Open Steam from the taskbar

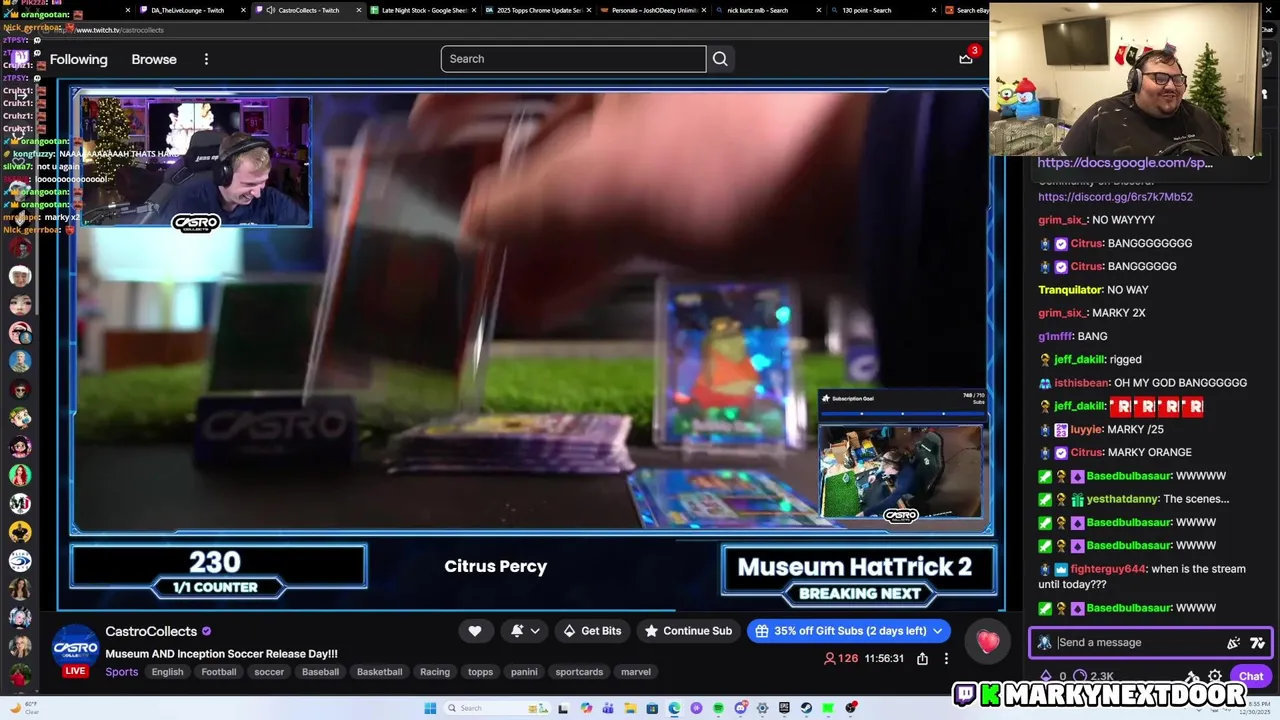point(806,708)
